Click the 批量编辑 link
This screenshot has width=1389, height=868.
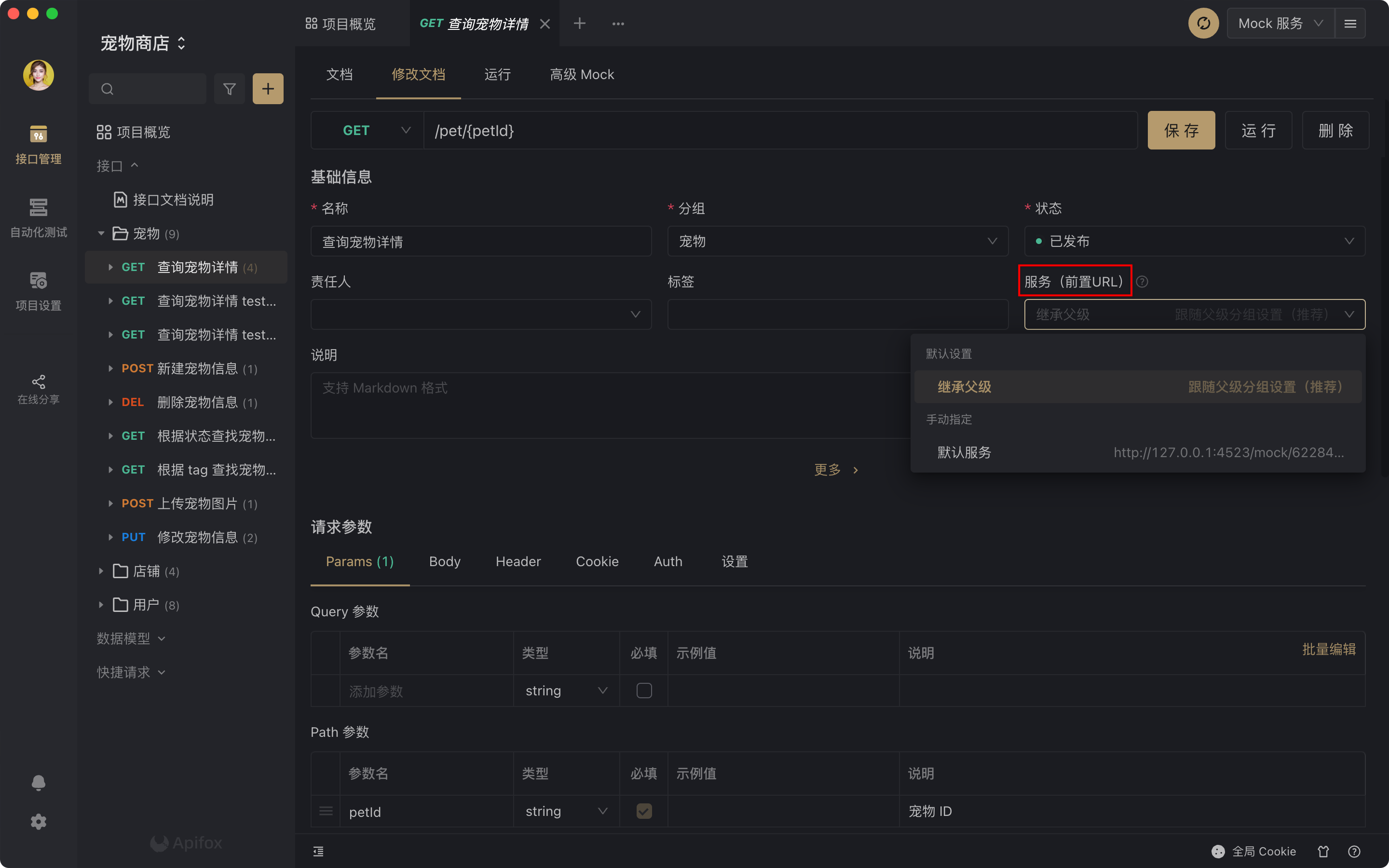pyautogui.click(x=1328, y=649)
